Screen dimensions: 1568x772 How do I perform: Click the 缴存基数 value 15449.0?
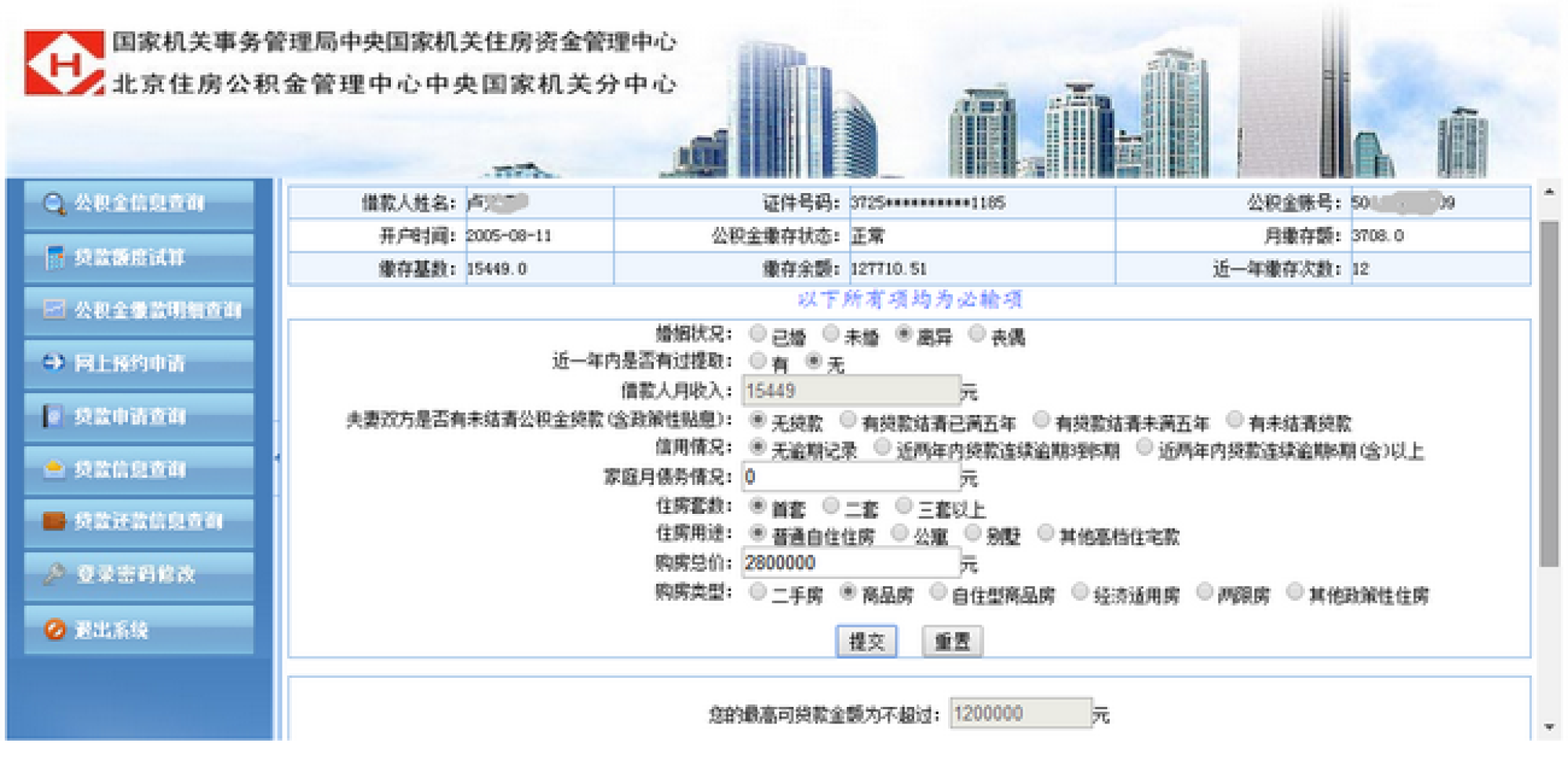click(x=497, y=269)
